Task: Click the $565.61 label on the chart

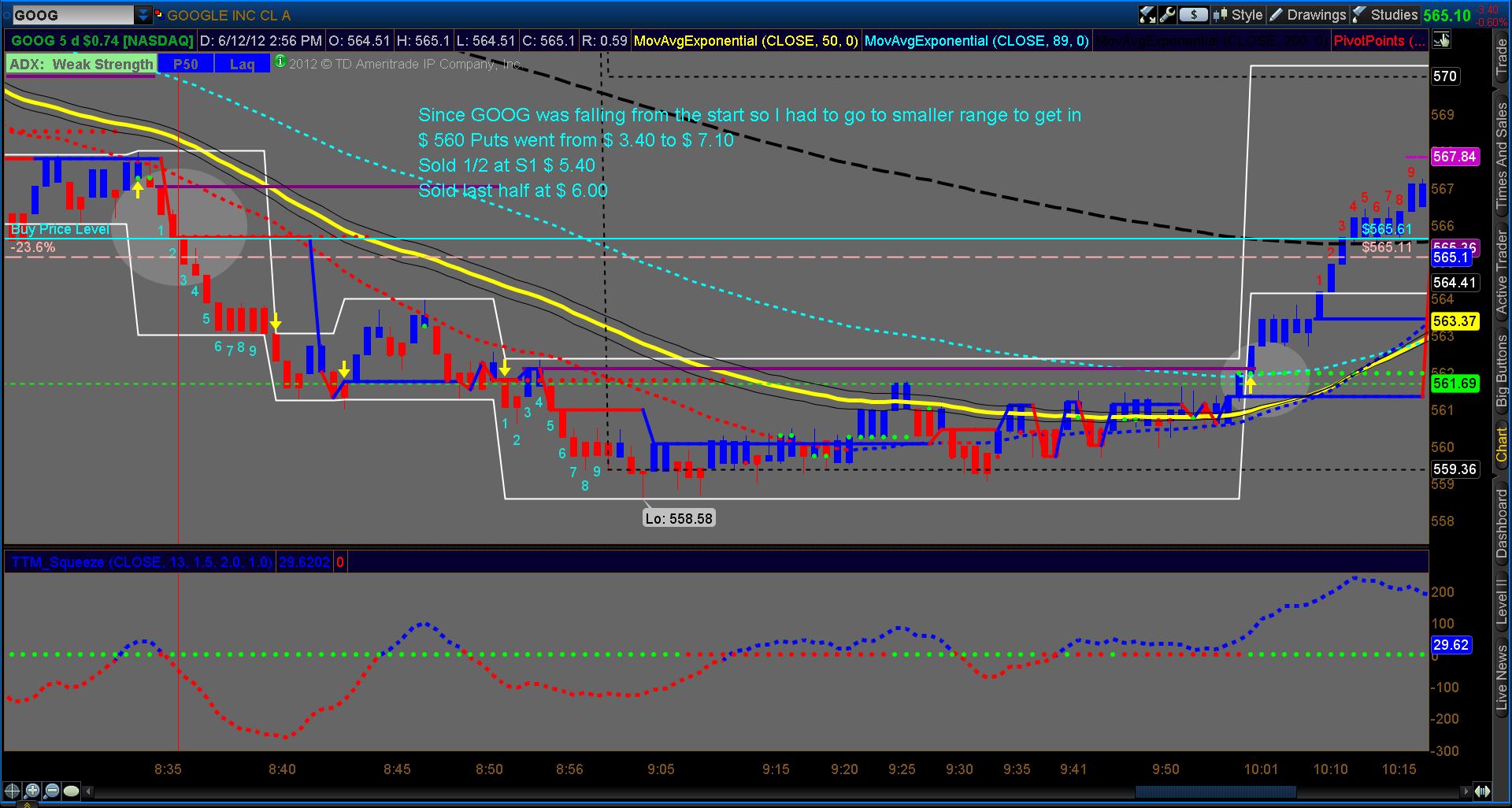Action: [1387, 229]
